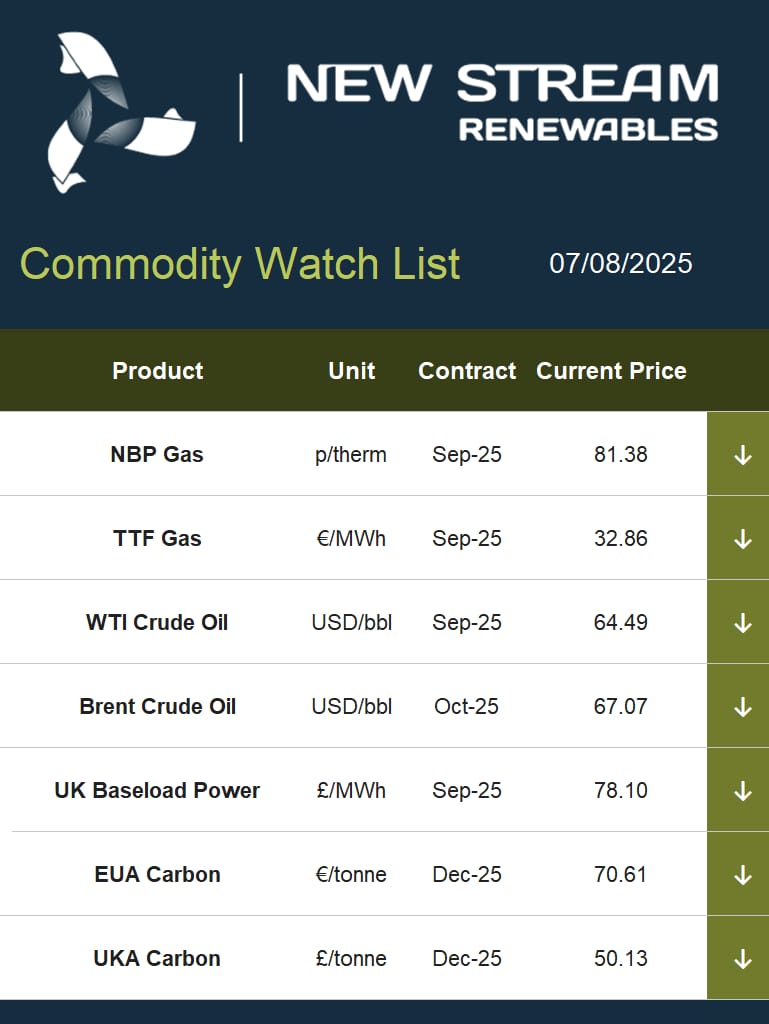The image size is (769, 1024).
Task: Select the Product column header
Action: 157,370
